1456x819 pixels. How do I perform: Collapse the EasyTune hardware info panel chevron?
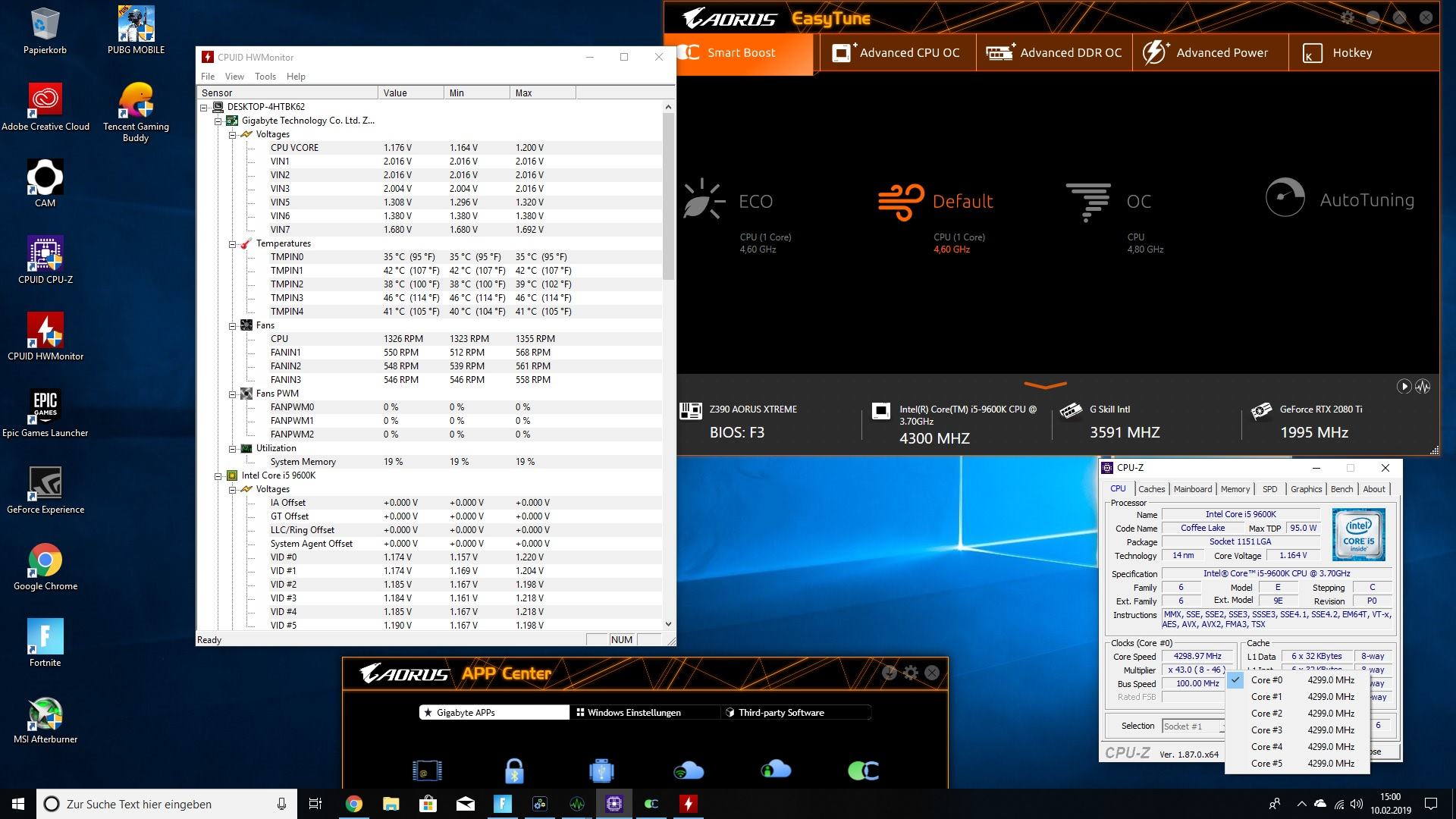click(x=1045, y=385)
